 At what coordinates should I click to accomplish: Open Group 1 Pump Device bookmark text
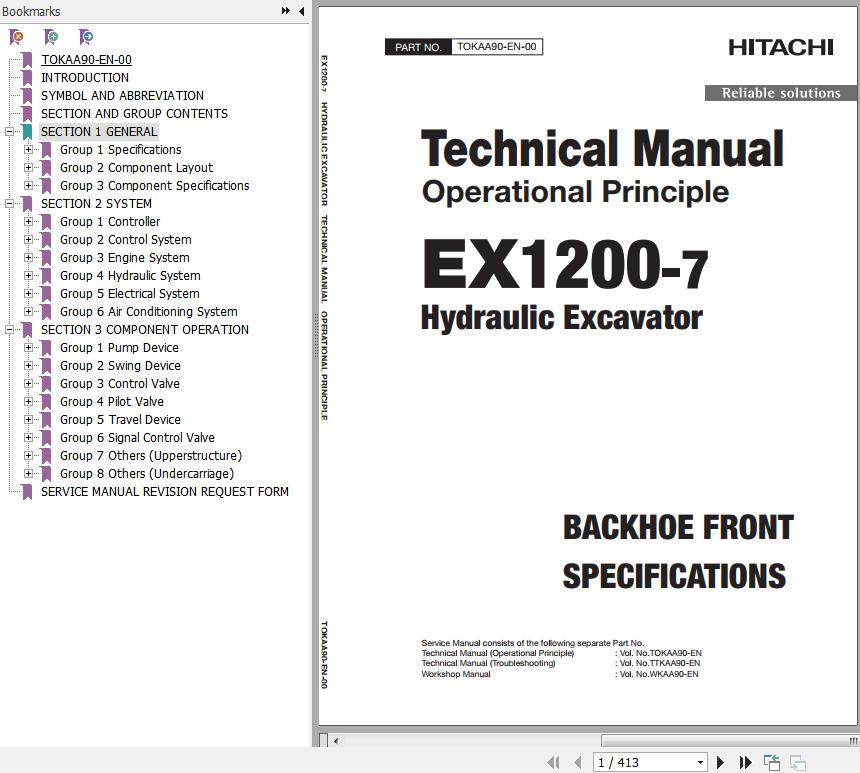point(119,348)
